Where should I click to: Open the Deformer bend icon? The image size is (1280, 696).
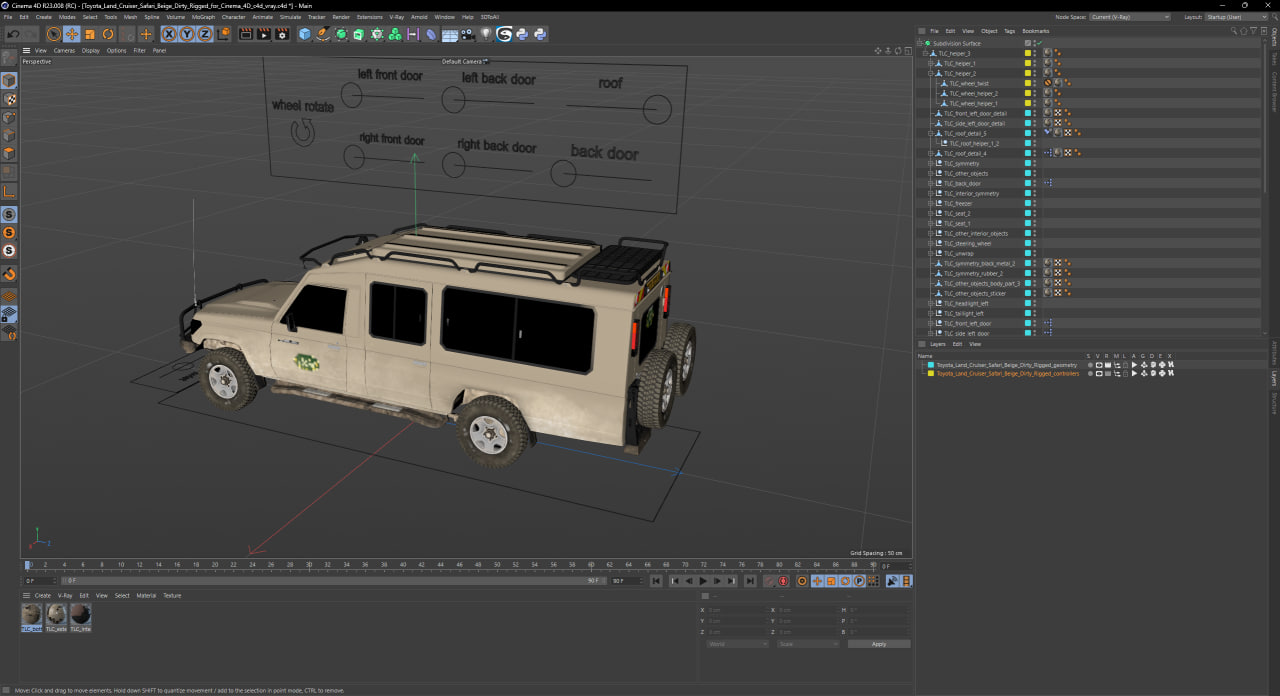pyautogui.click(x=431, y=34)
